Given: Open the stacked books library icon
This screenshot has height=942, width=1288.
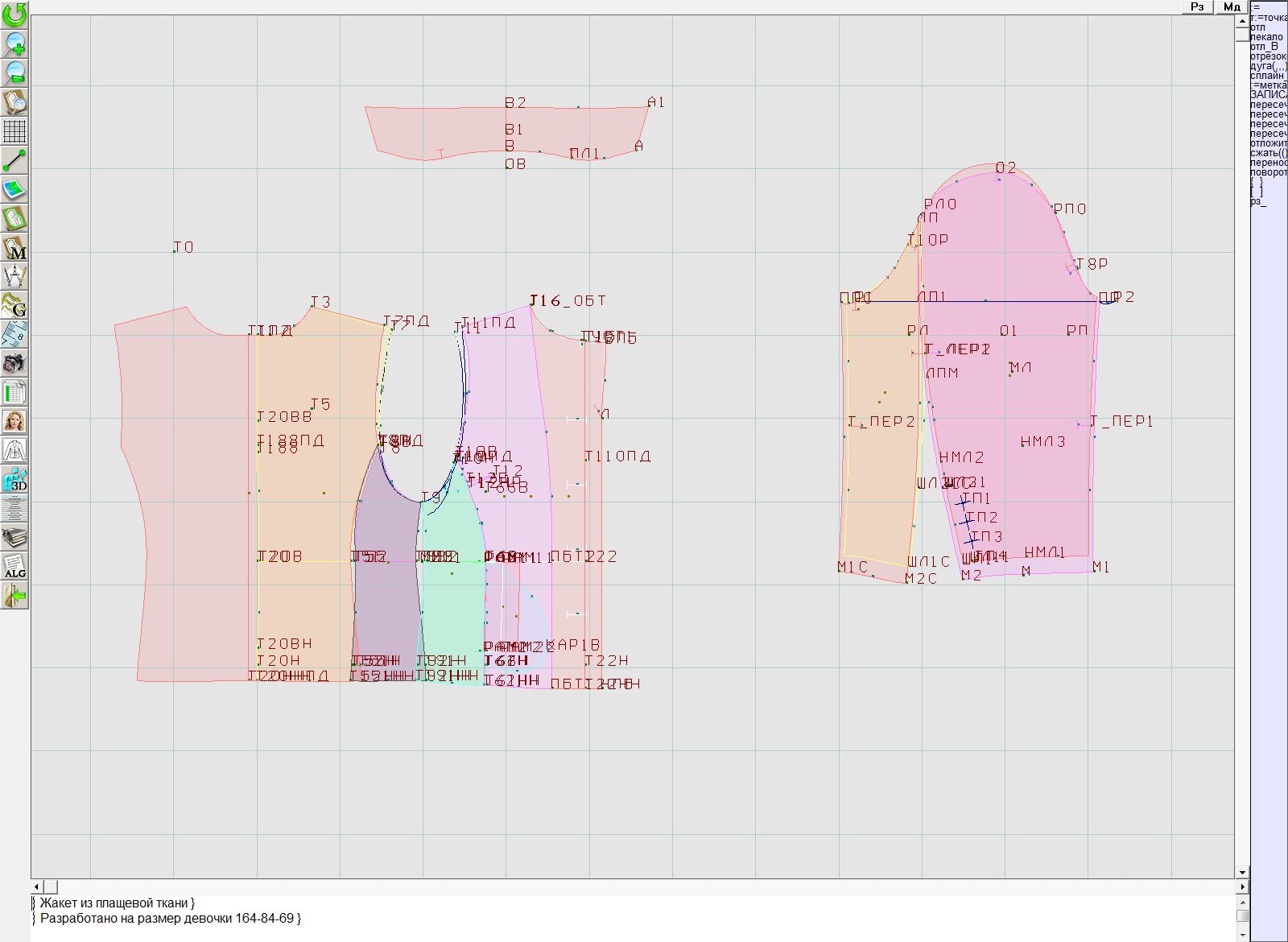Looking at the screenshot, I should 14,537.
